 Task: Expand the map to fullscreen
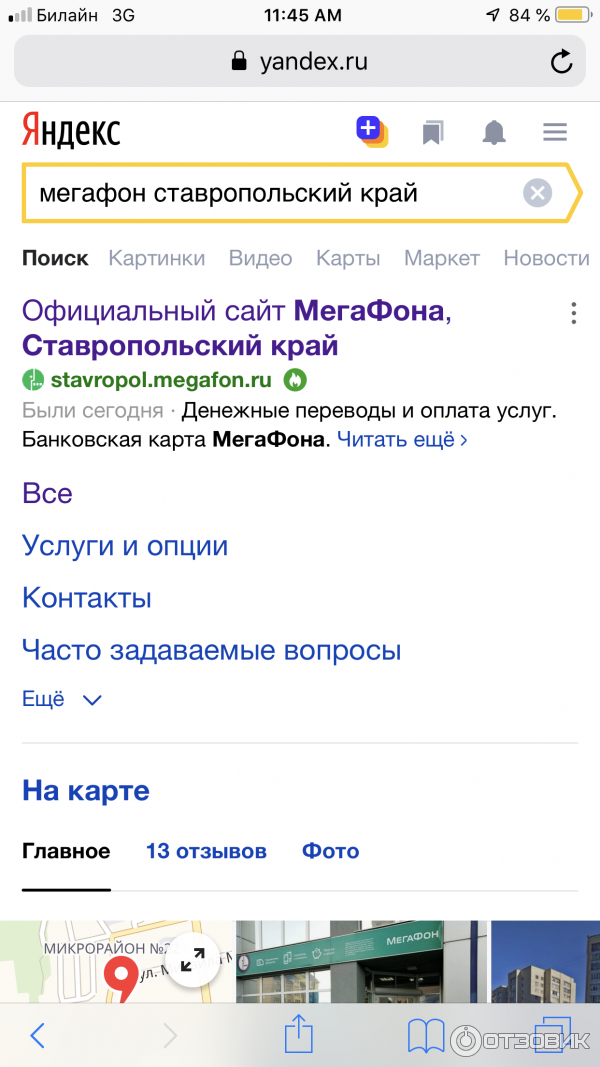click(192, 961)
